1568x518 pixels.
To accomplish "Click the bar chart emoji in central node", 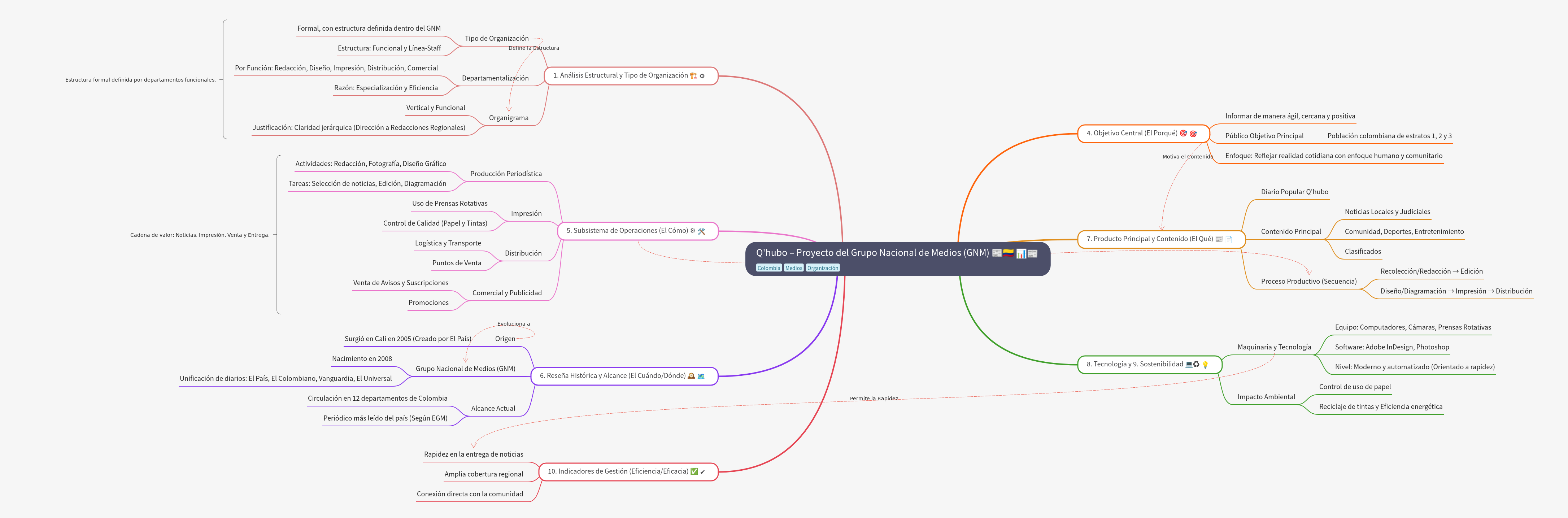I will [1021, 253].
